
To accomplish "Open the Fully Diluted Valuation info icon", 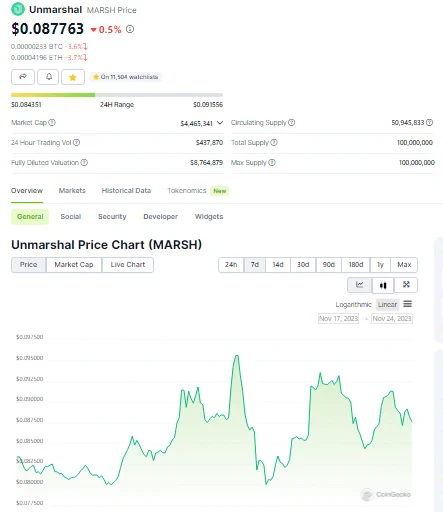I will (x=84, y=163).
